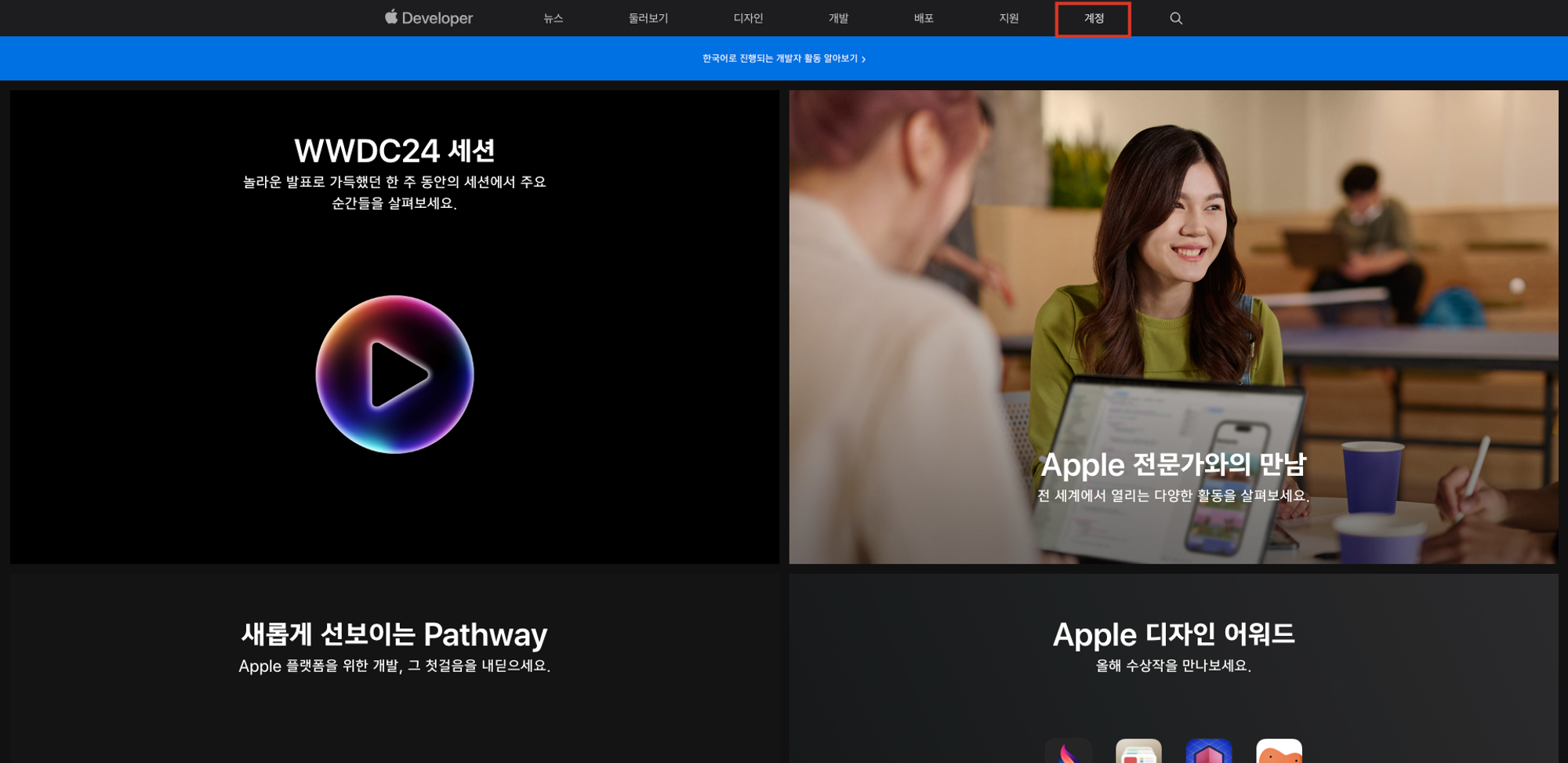Select 지원 in the top navigation
The height and width of the screenshot is (763, 1568).
click(x=1009, y=18)
